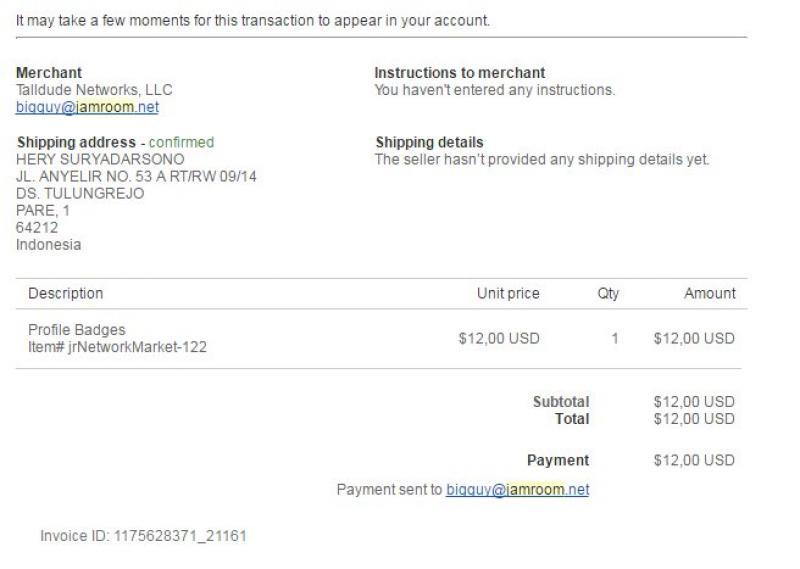Click the Unit price column header
The image size is (800, 569).
pos(508,293)
